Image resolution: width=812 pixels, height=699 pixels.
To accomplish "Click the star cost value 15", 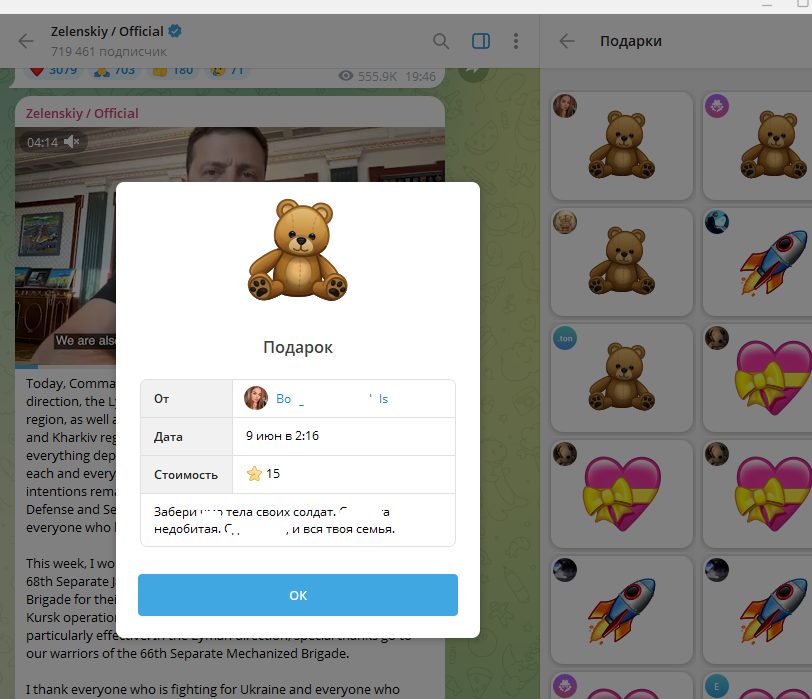I will pyautogui.click(x=263, y=474).
